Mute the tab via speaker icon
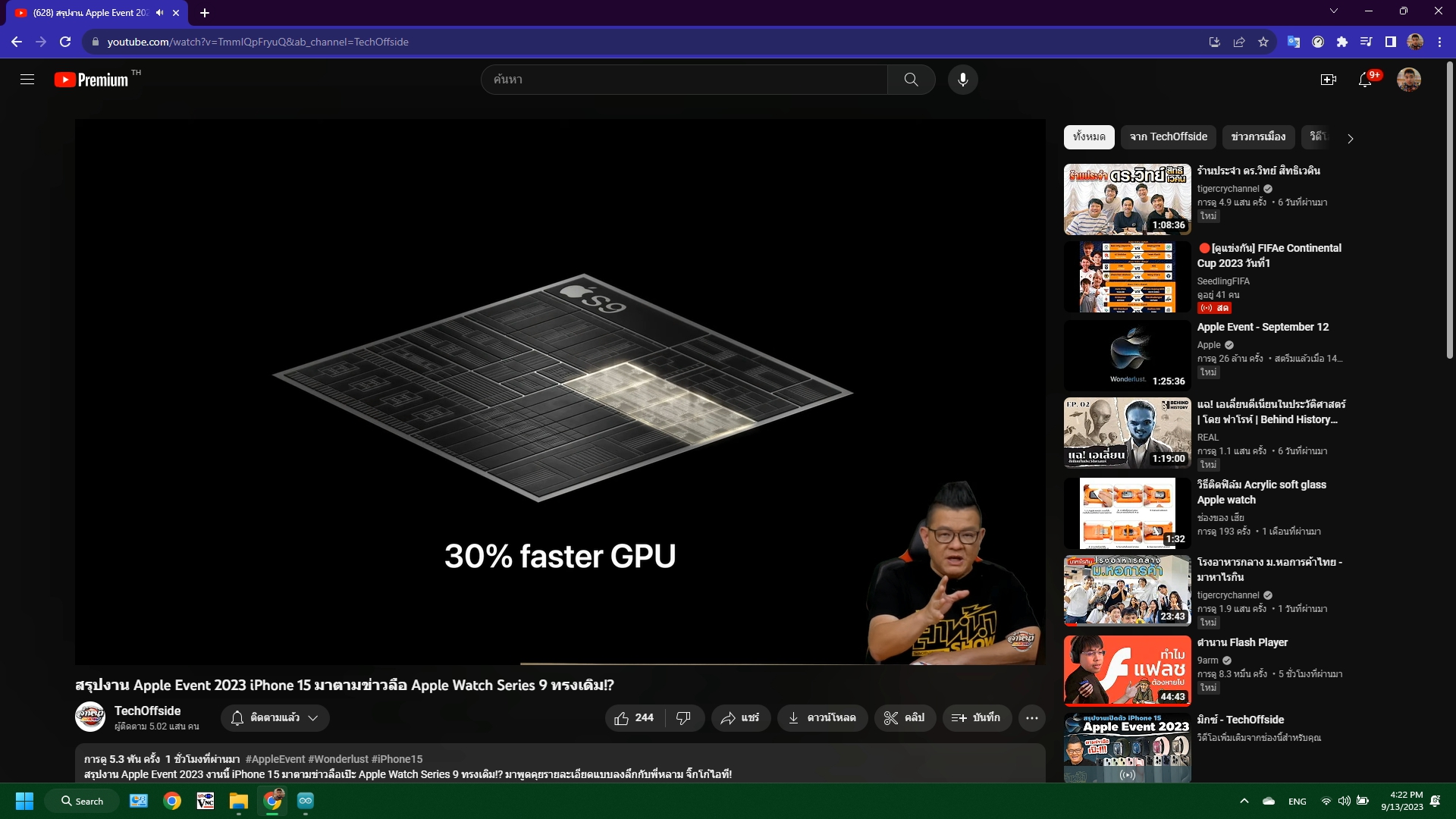 coord(159,13)
